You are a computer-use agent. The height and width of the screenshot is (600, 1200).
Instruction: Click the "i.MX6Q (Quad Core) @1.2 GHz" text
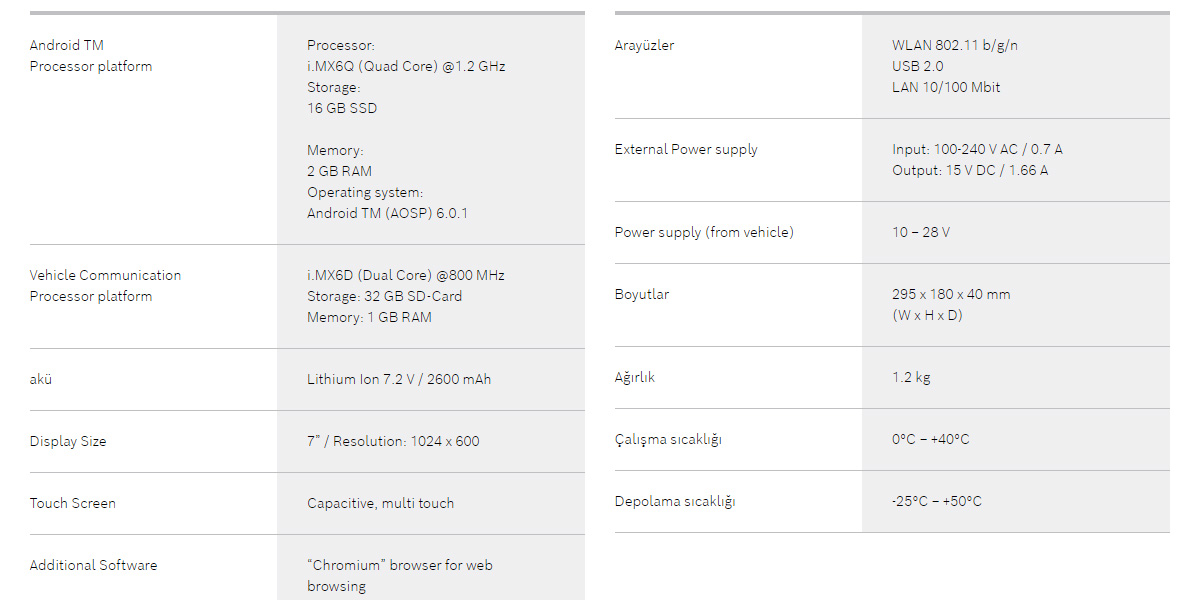[406, 66]
